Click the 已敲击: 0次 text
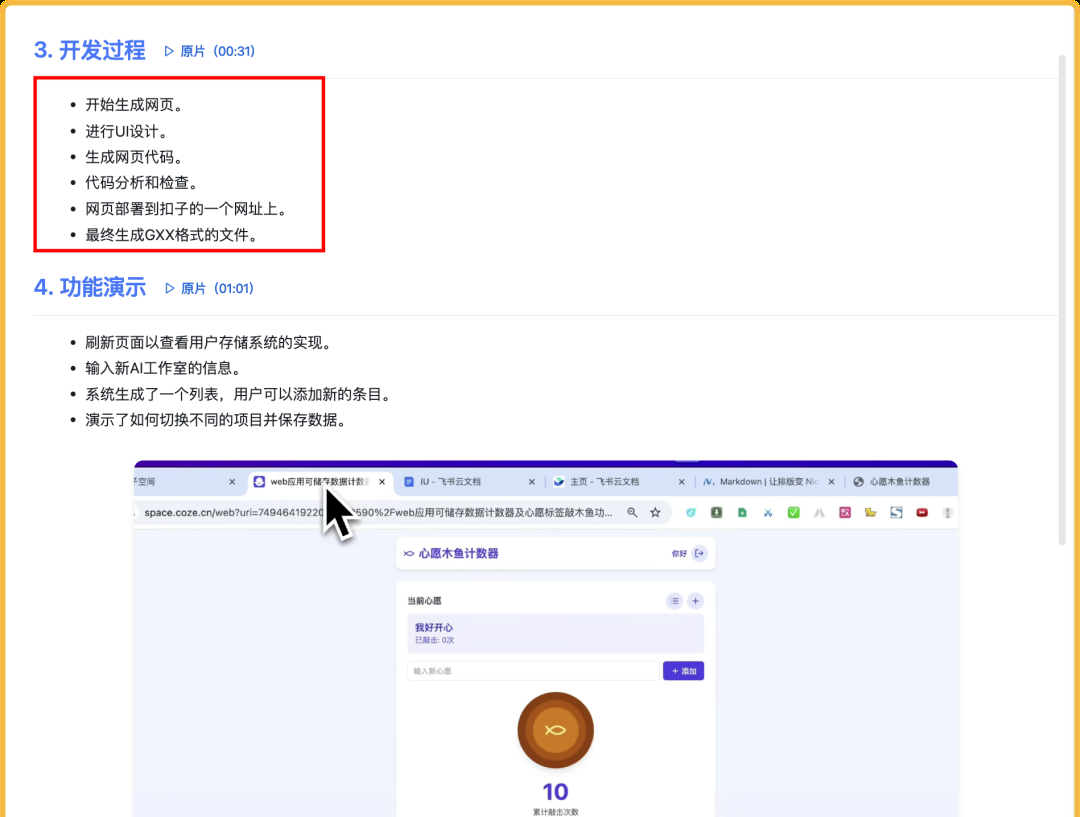The width and height of the screenshot is (1080, 817). [x=435, y=640]
